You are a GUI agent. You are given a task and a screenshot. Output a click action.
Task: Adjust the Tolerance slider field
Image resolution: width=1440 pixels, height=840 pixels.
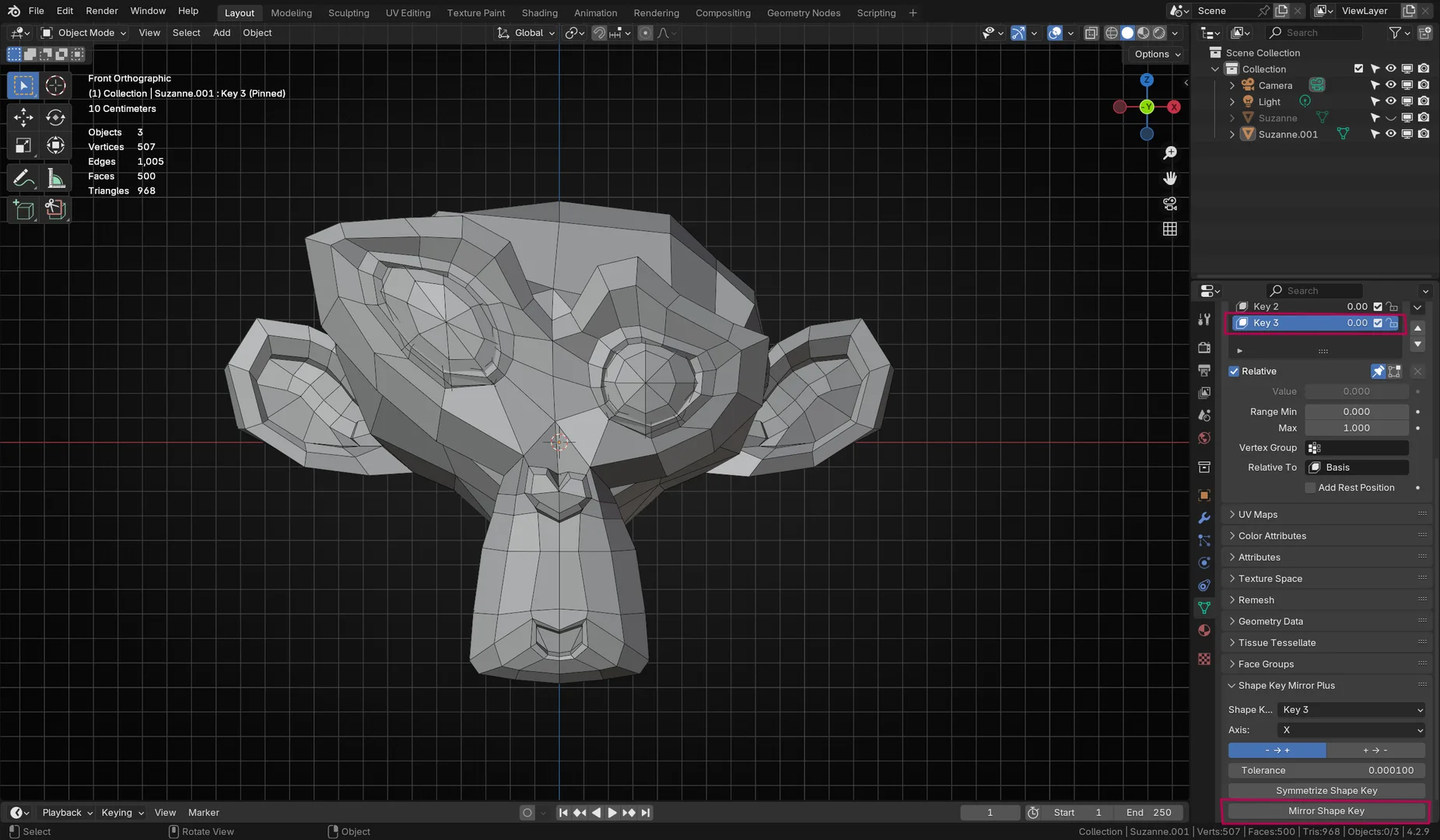1326,770
